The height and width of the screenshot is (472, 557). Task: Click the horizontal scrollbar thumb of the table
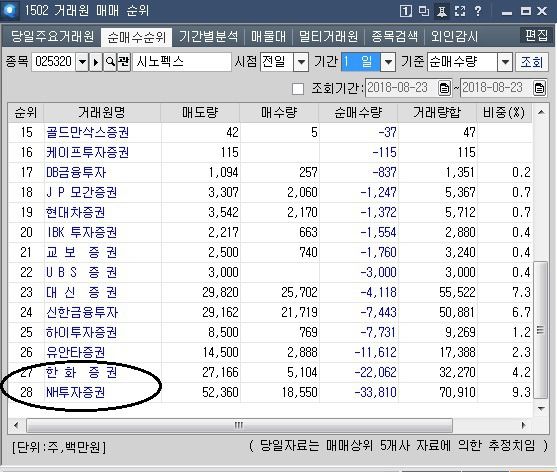239,425
